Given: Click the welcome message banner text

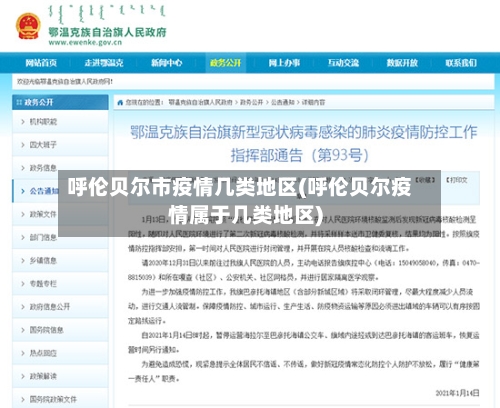Looking at the screenshot, I should 65,81.
